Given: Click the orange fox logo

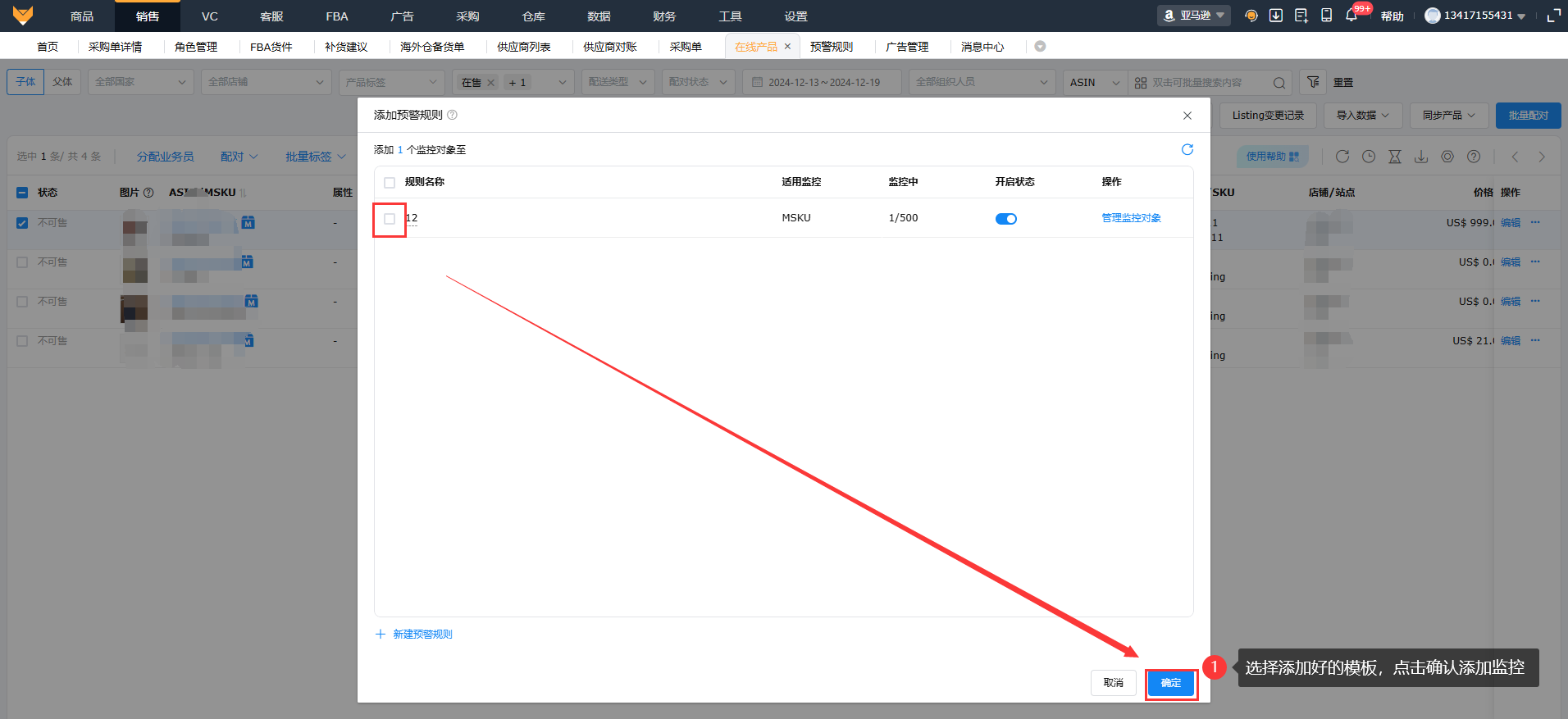Looking at the screenshot, I should 23,16.
